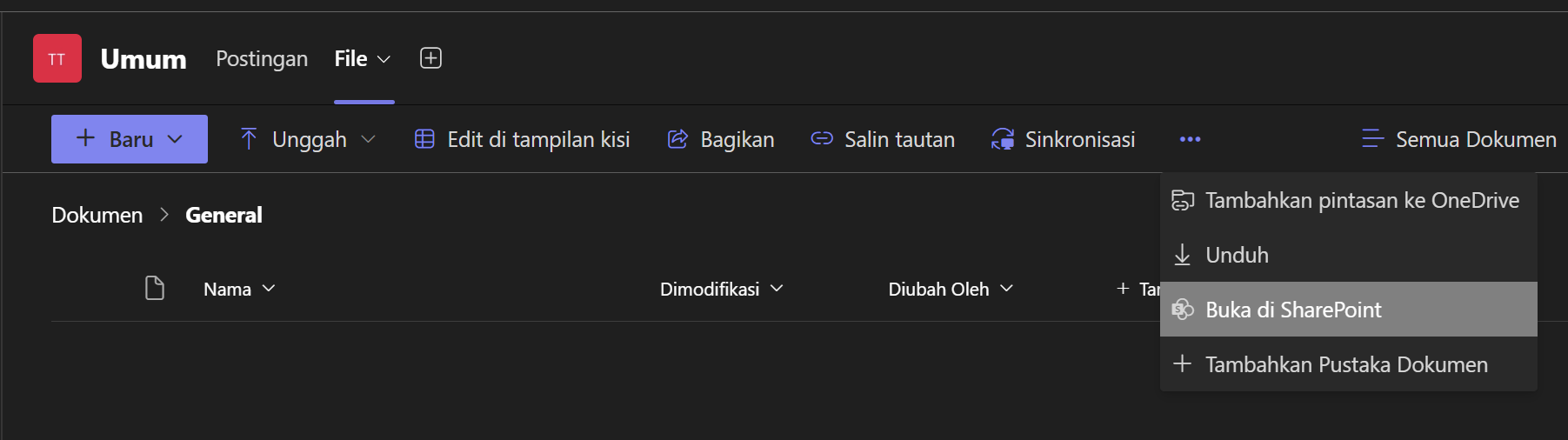Add a new tab with plus icon

tap(430, 58)
